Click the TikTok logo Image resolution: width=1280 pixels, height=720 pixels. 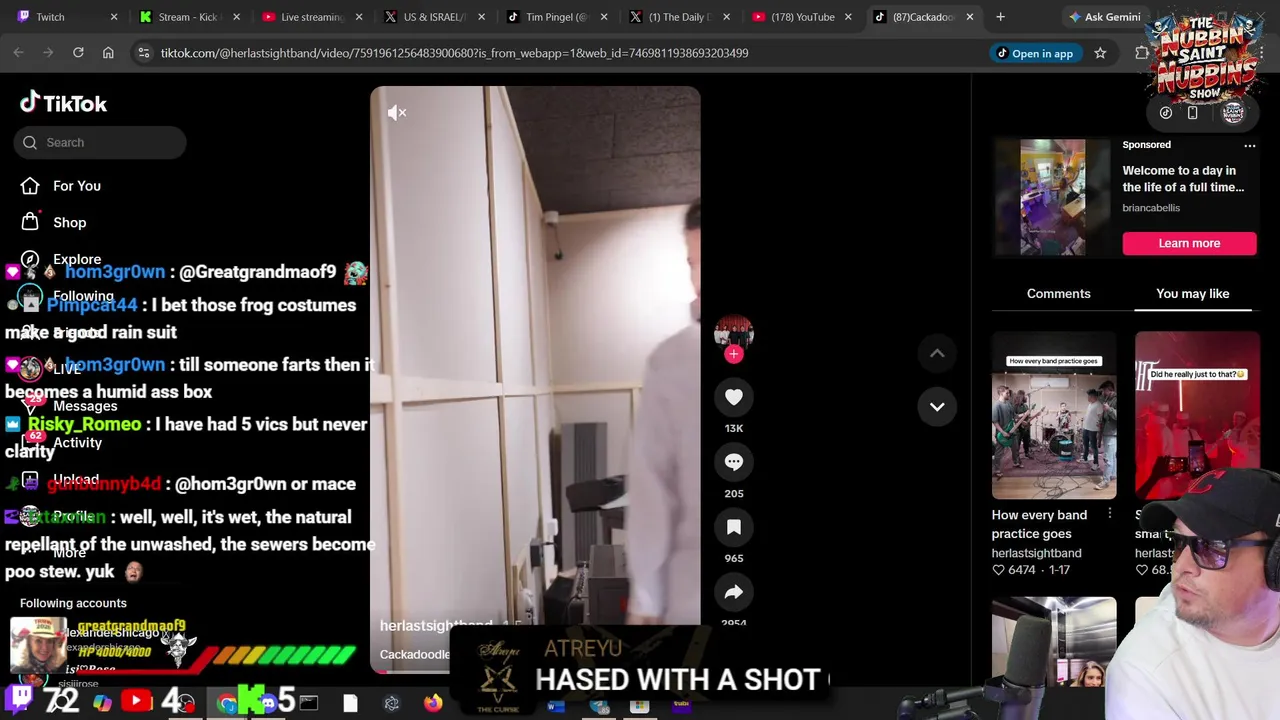63,103
